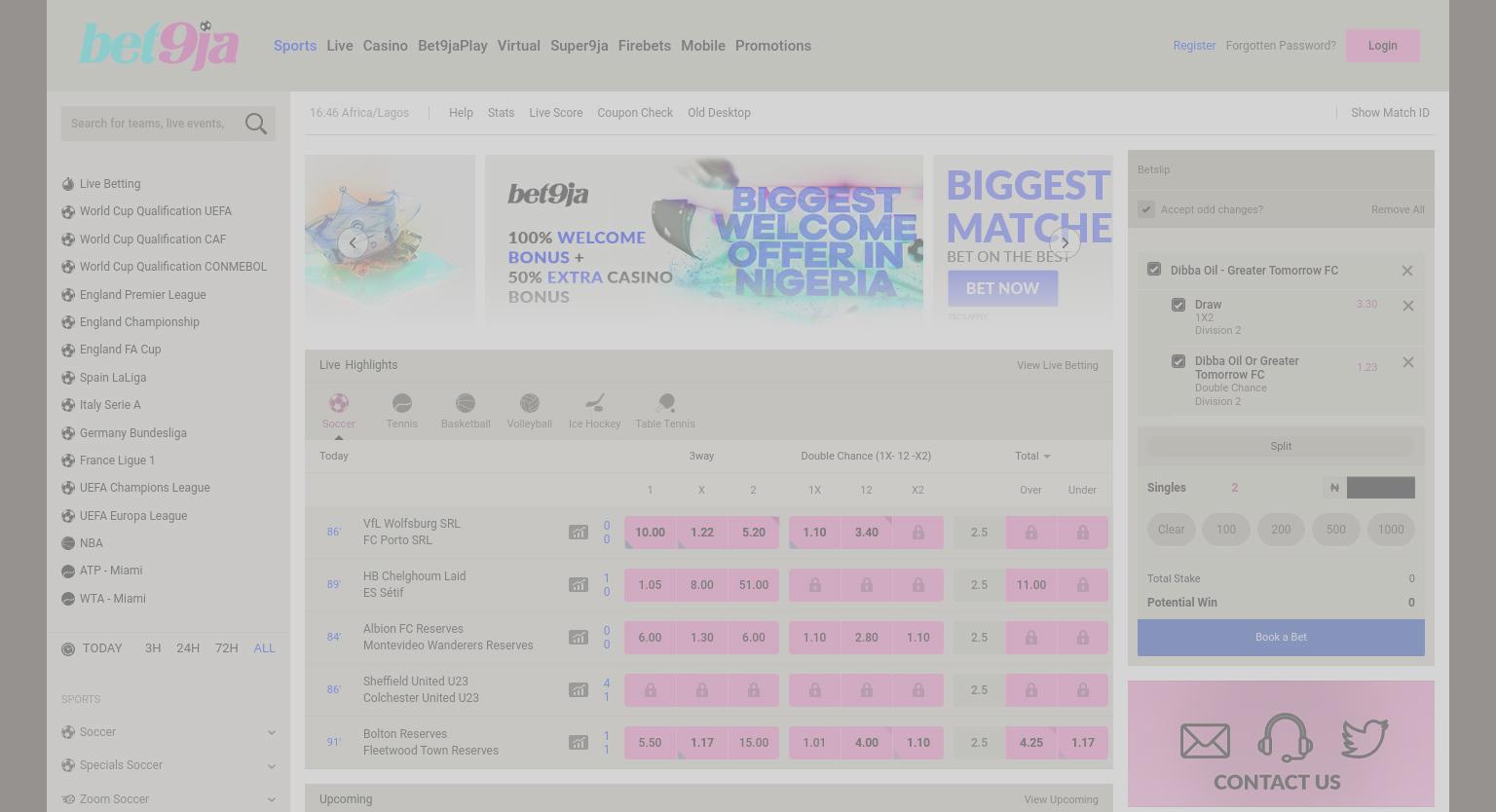
Task: Expand the Soccer sports category
Action: tap(168, 732)
